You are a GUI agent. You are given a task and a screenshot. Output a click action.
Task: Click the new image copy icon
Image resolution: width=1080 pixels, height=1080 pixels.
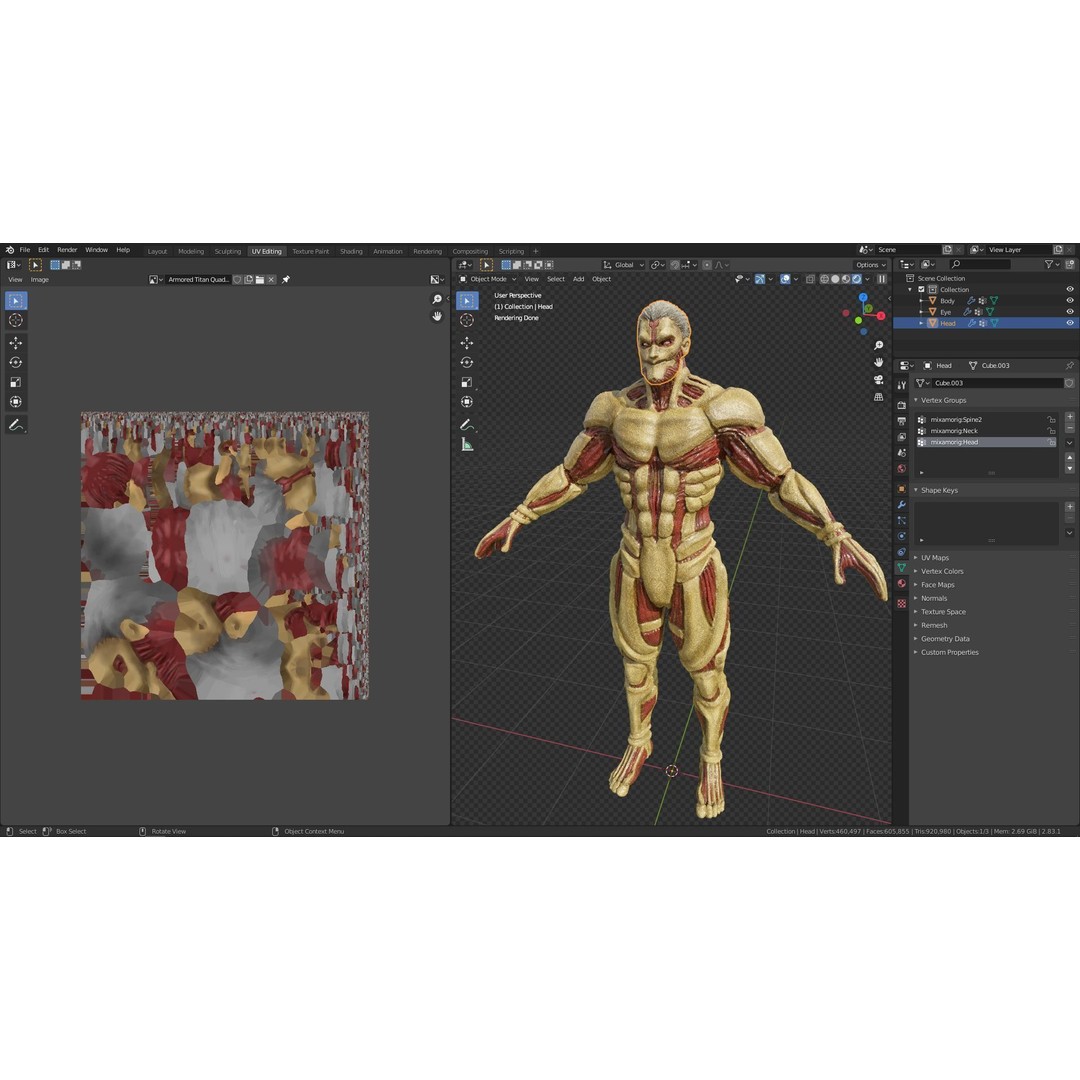[249, 280]
